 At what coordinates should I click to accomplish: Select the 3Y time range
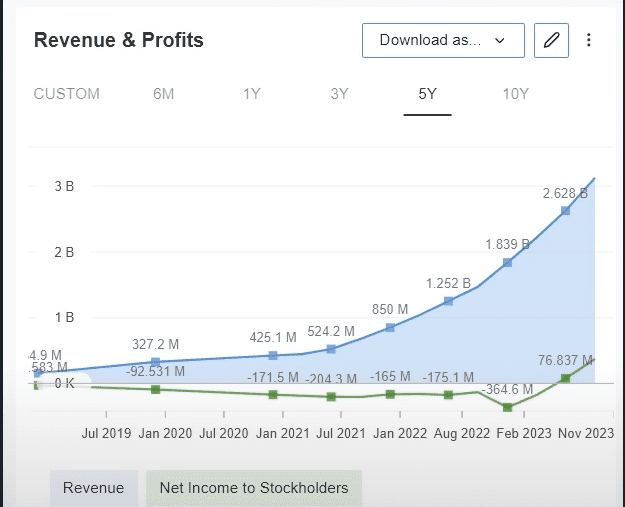pyautogui.click(x=340, y=94)
